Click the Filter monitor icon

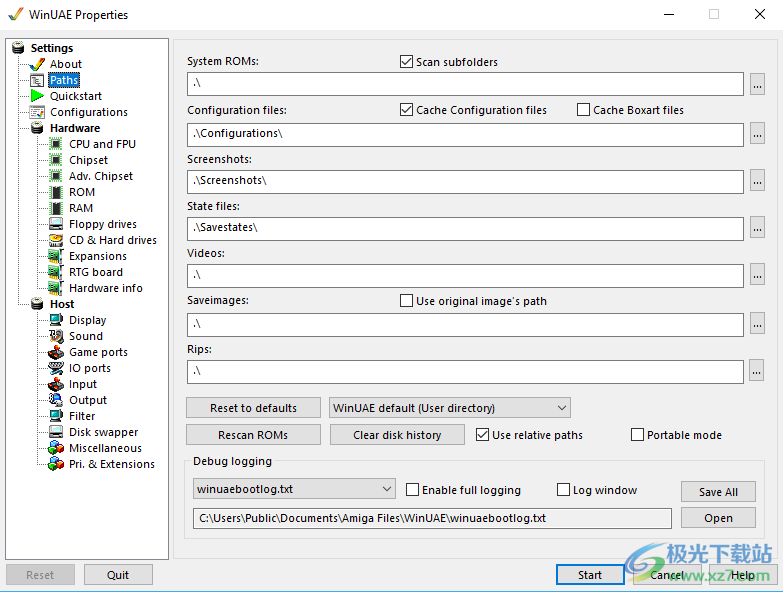coord(56,416)
